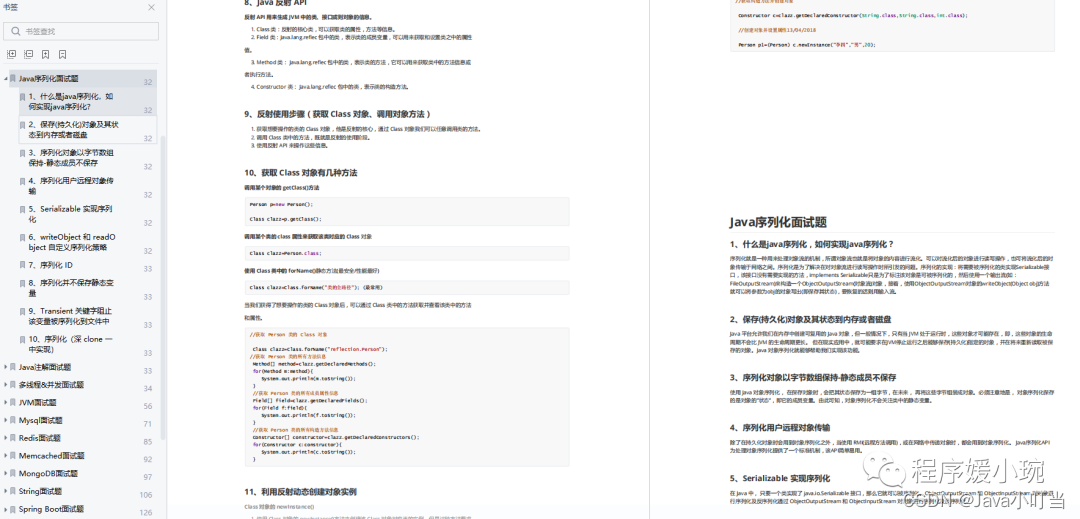This screenshot has height=519, width=1080.
Task: Expand the JVM面试题 bookmark arrow
Action: click(6, 403)
